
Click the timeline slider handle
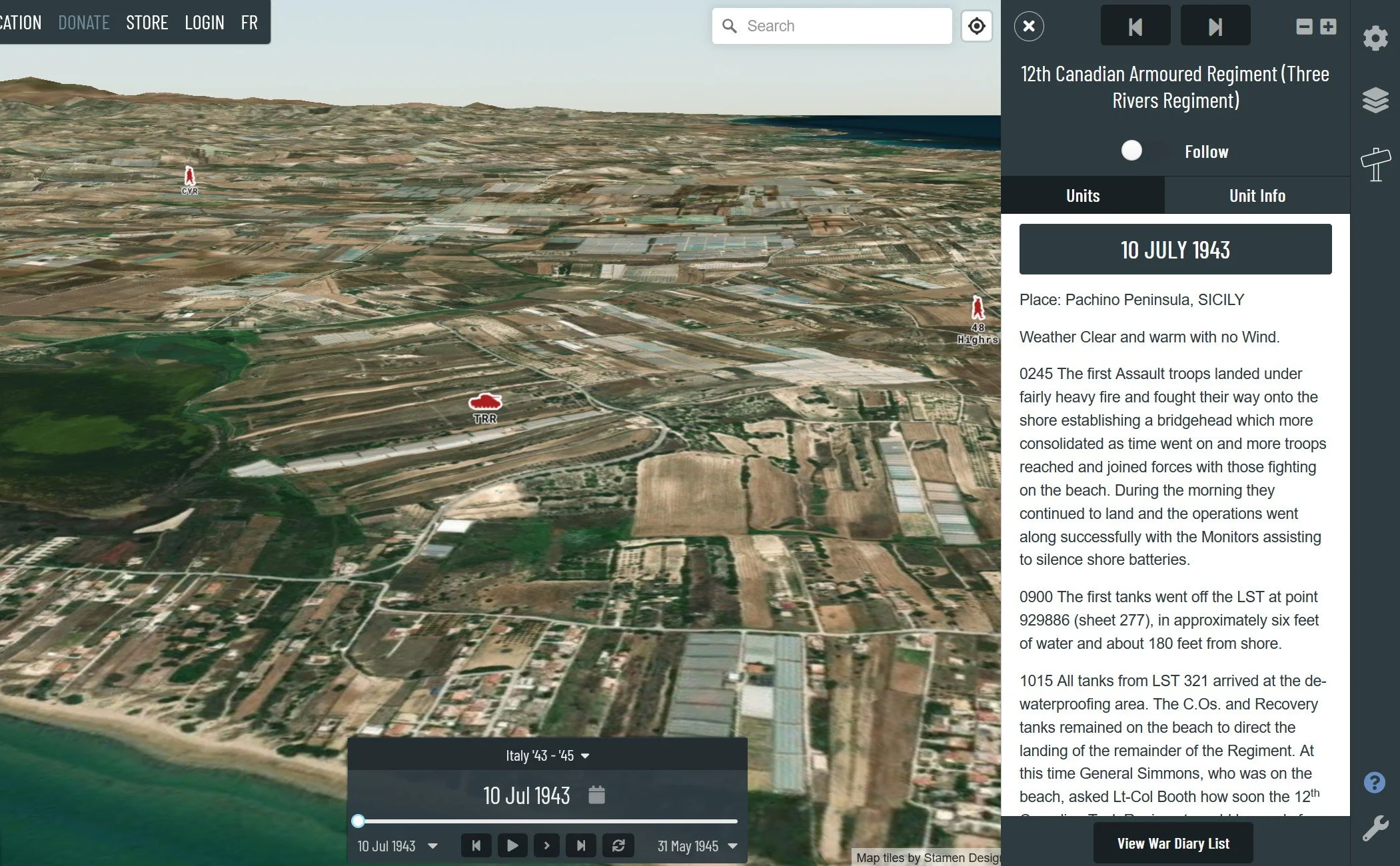click(x=358, y=821)
